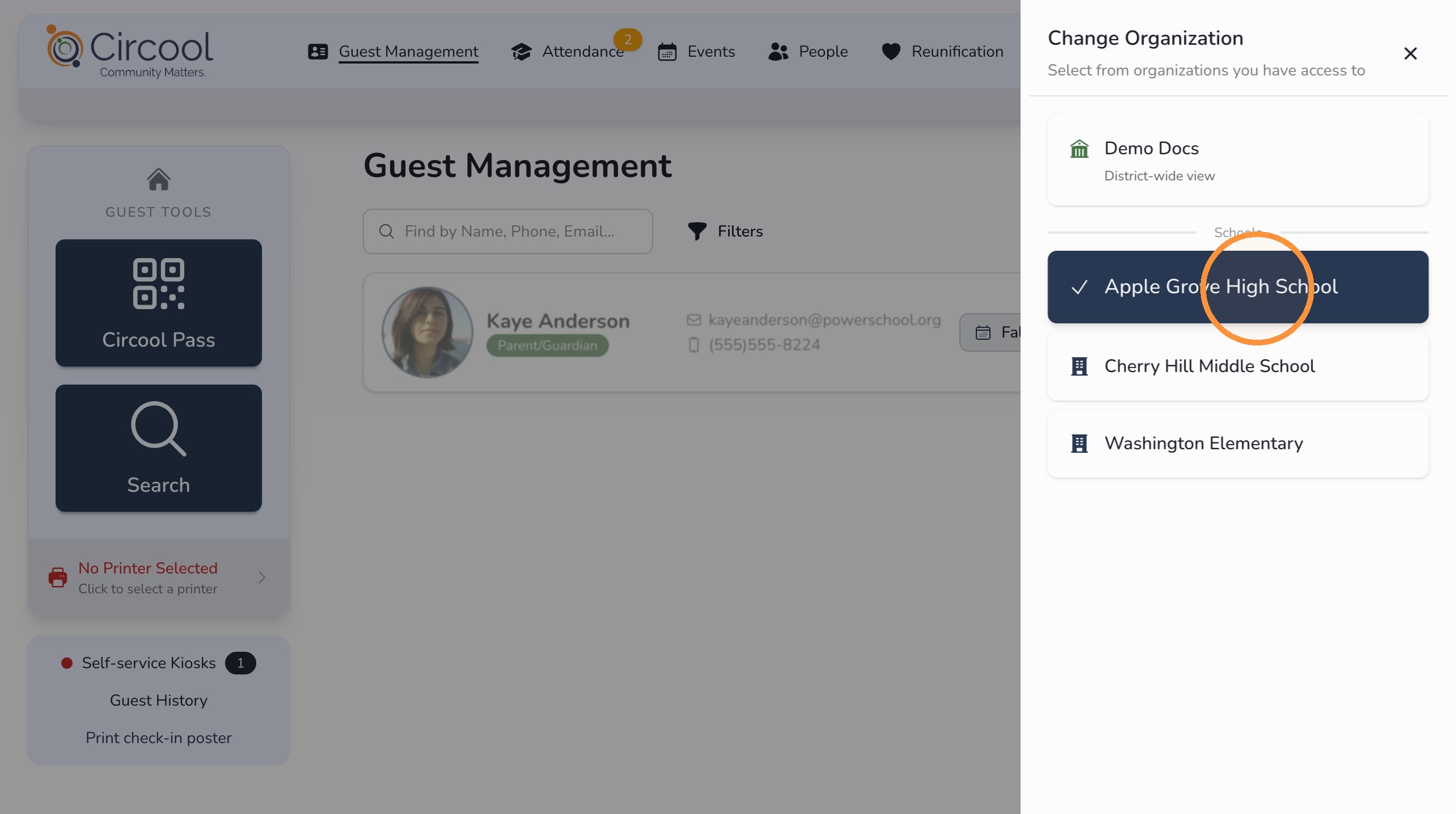The width and height of the screenshot is (1456, 814).
Task: Go to the People tab
Action: click(808, 52)
